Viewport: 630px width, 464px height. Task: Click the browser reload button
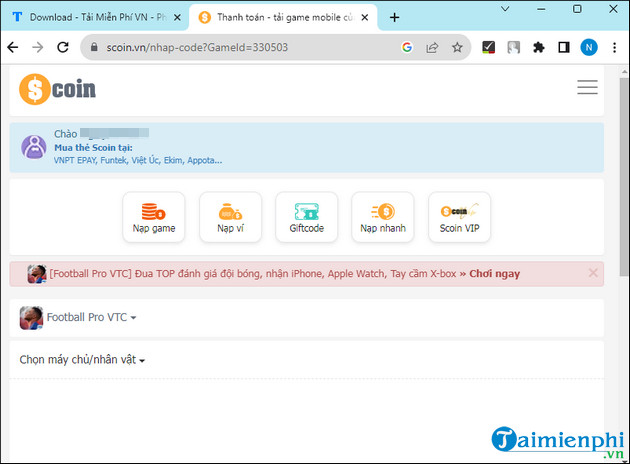[x=62, y=47]
